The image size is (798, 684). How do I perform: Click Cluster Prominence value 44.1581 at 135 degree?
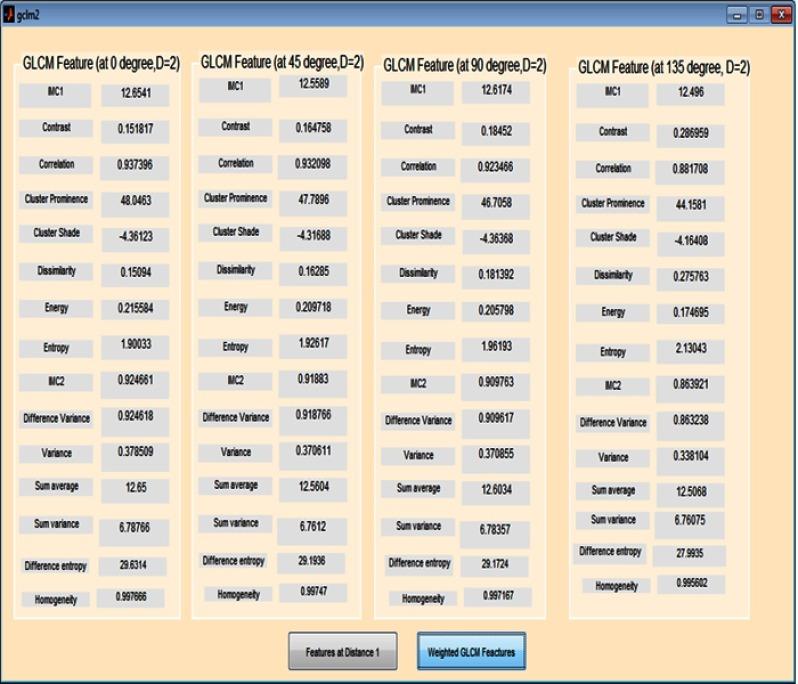coord(690,205)
